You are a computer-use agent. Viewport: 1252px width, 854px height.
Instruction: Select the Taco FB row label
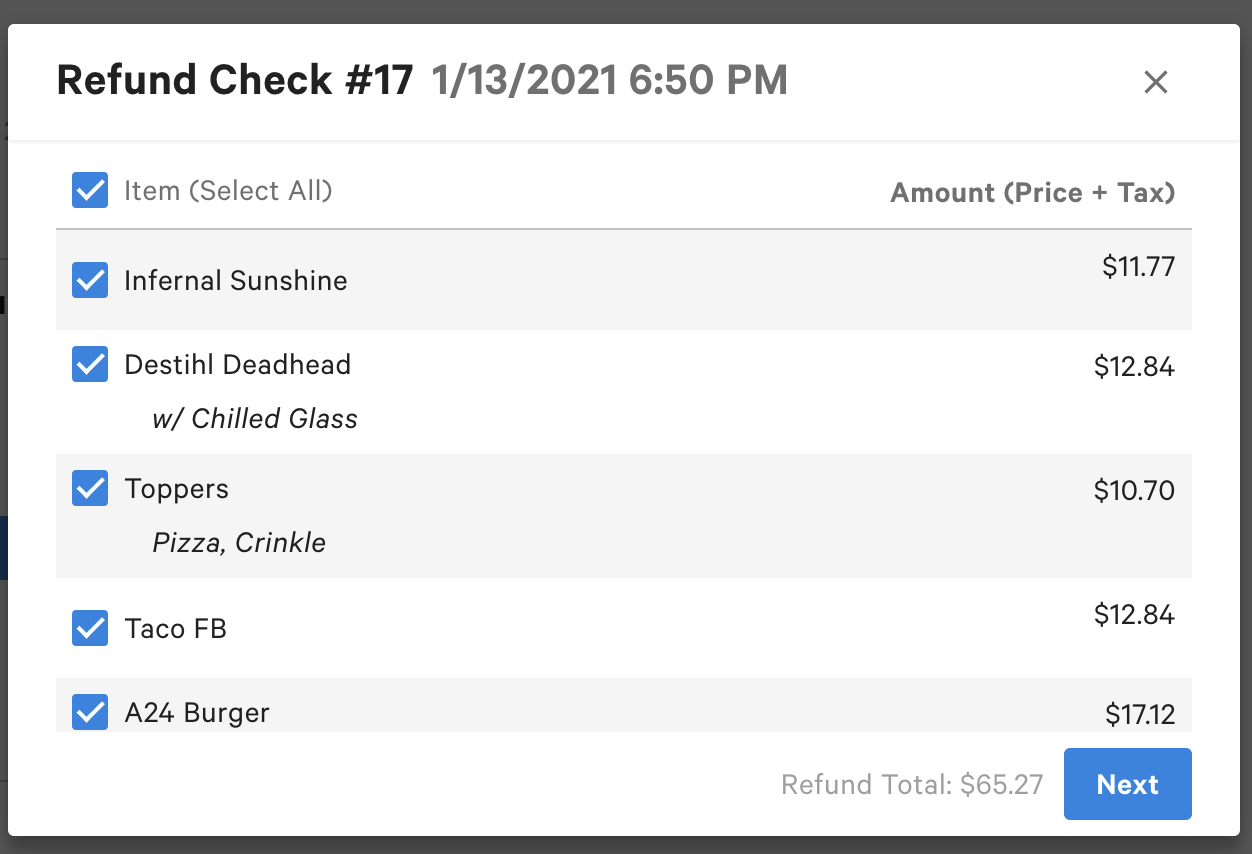tap(175, 628)
